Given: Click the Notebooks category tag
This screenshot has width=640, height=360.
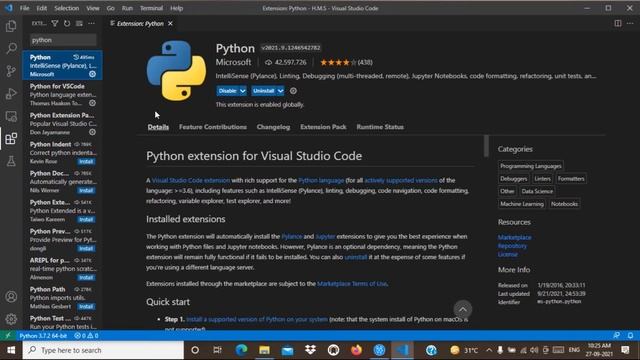Looking at the screenshot, I should pyautogui.click(x=564, y=204).
